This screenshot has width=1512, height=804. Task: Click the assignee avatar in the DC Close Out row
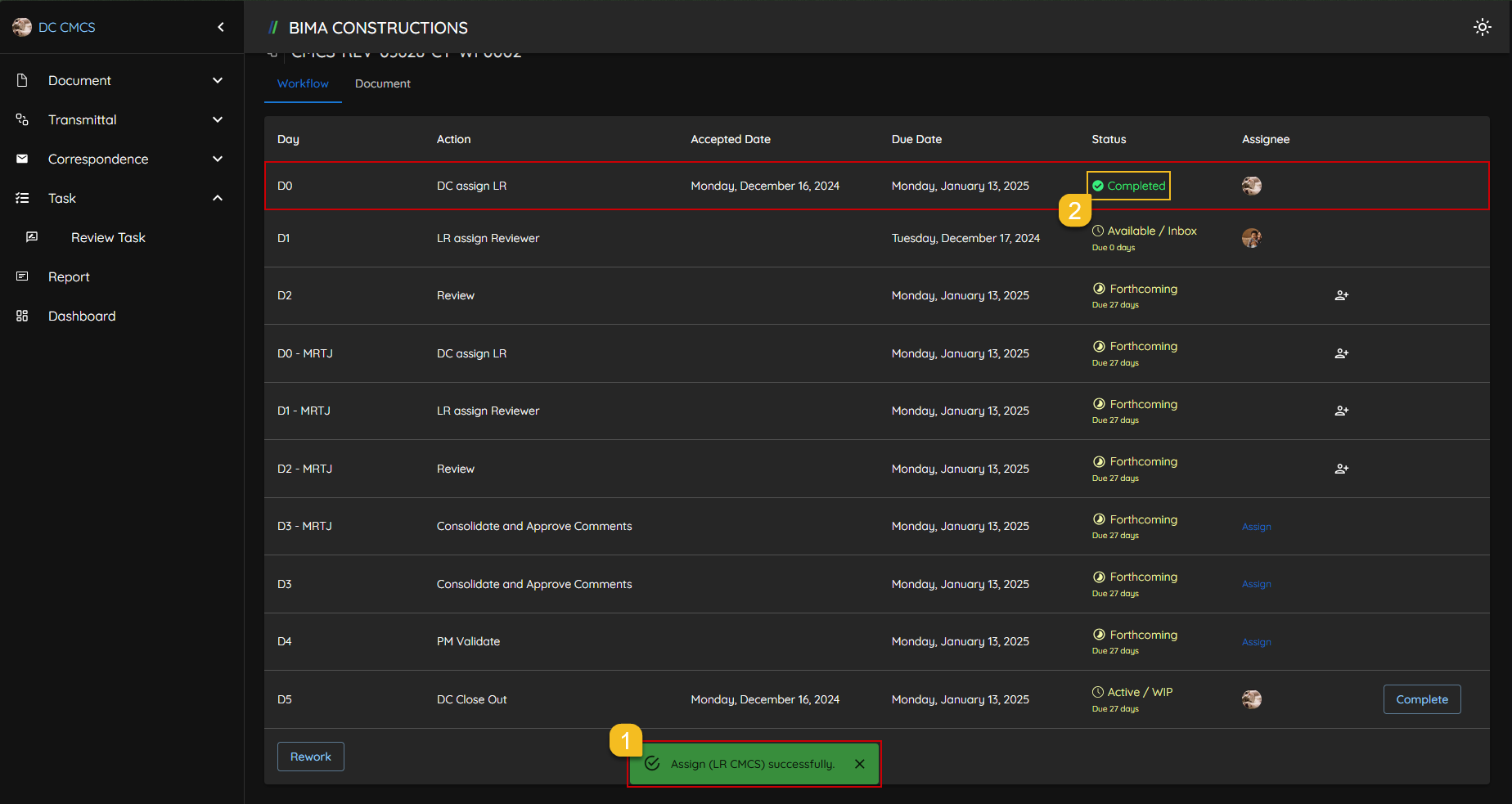(1251, 699)
